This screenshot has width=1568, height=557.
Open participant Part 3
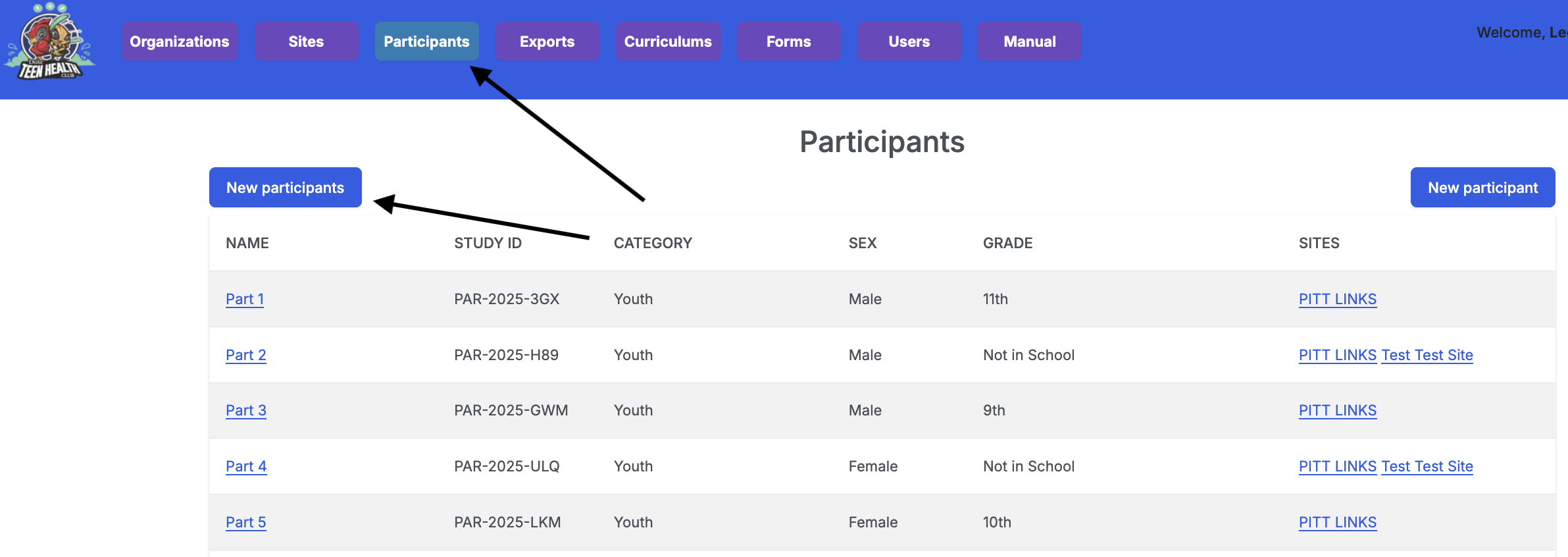(x=246, y=410)
